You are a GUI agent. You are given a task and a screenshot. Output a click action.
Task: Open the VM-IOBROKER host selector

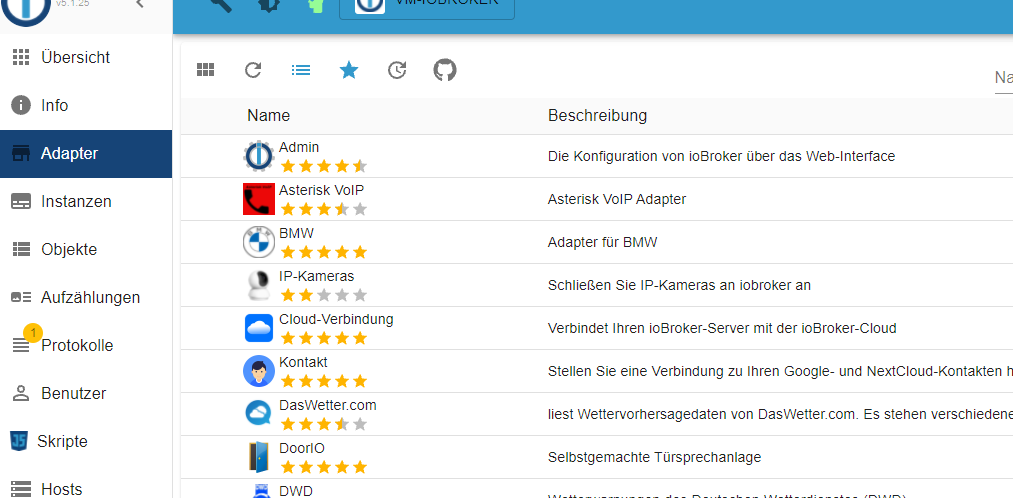point(427,6)
